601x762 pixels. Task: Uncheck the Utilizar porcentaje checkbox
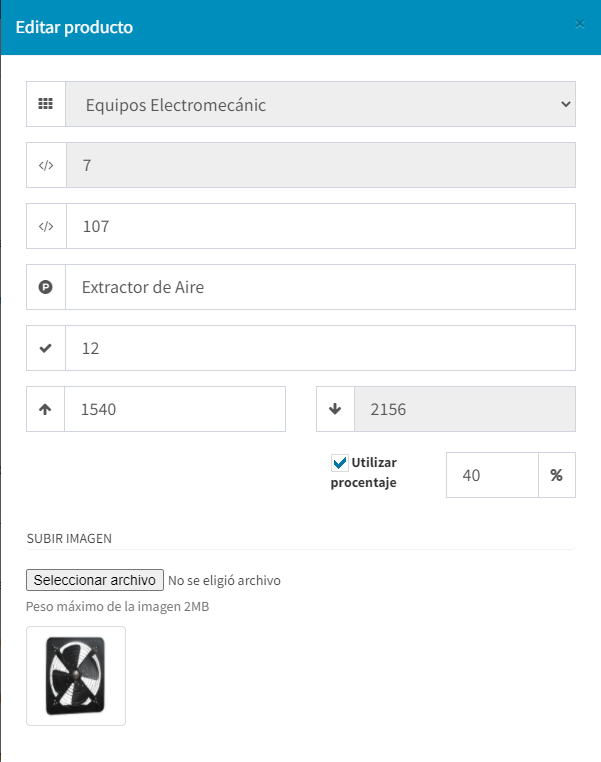pos(339,463)
